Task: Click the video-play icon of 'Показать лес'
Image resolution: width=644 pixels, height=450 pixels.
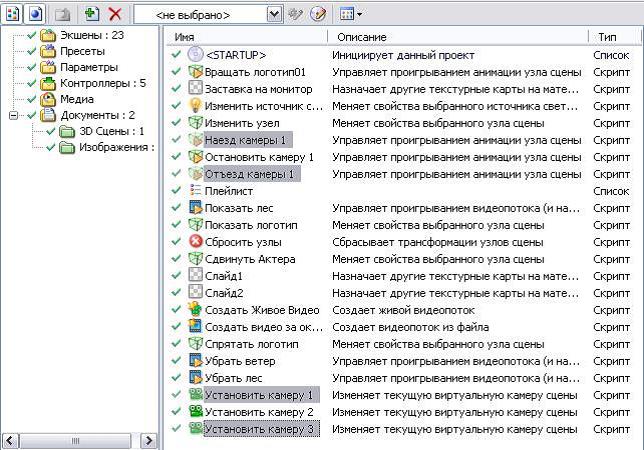Action: tap(196, 207)
